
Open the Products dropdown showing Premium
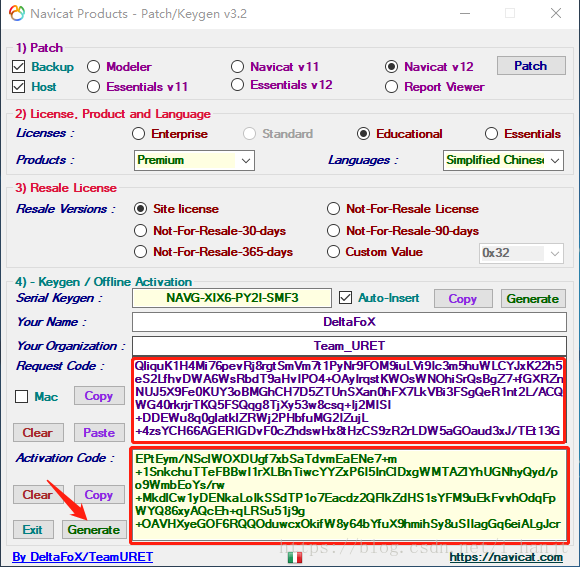click(x=194, y=160)
